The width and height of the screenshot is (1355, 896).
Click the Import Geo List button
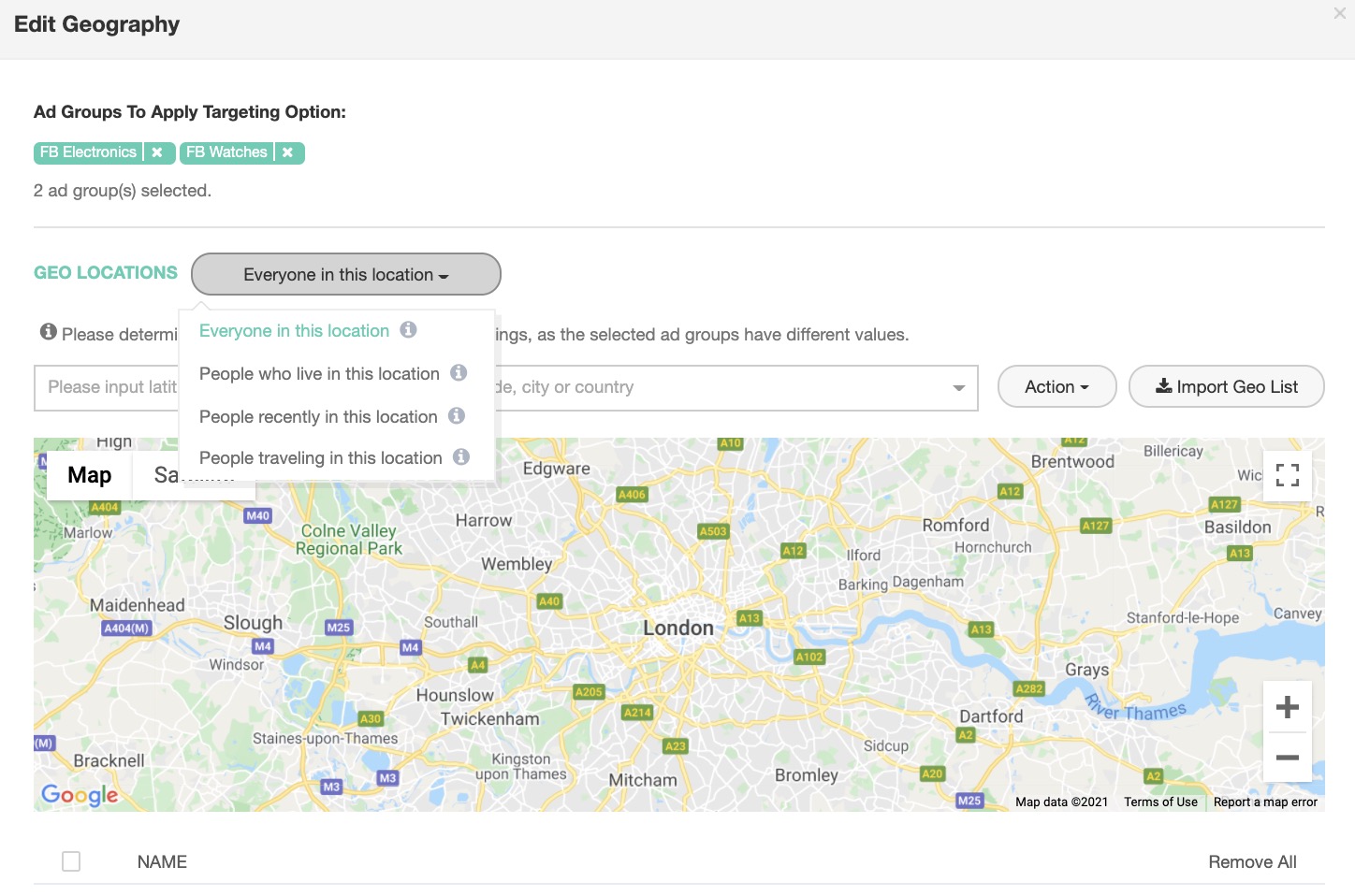tap(1226, 387)
